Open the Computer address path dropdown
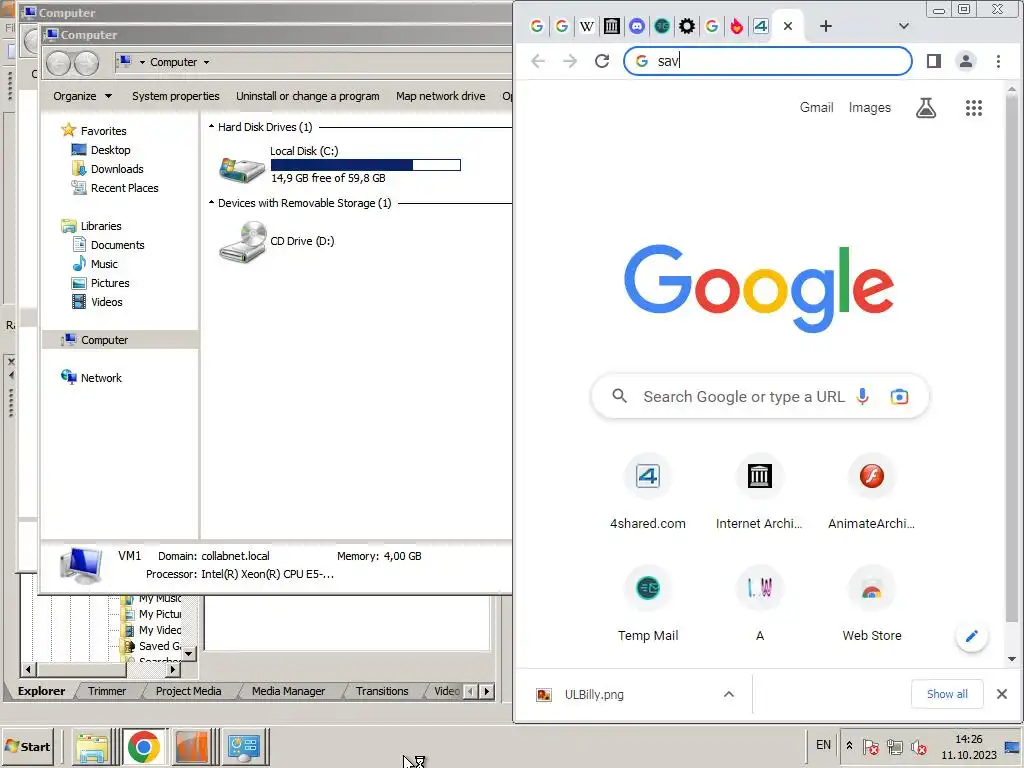Screen dimensions: 1024x768 point(206,62)
